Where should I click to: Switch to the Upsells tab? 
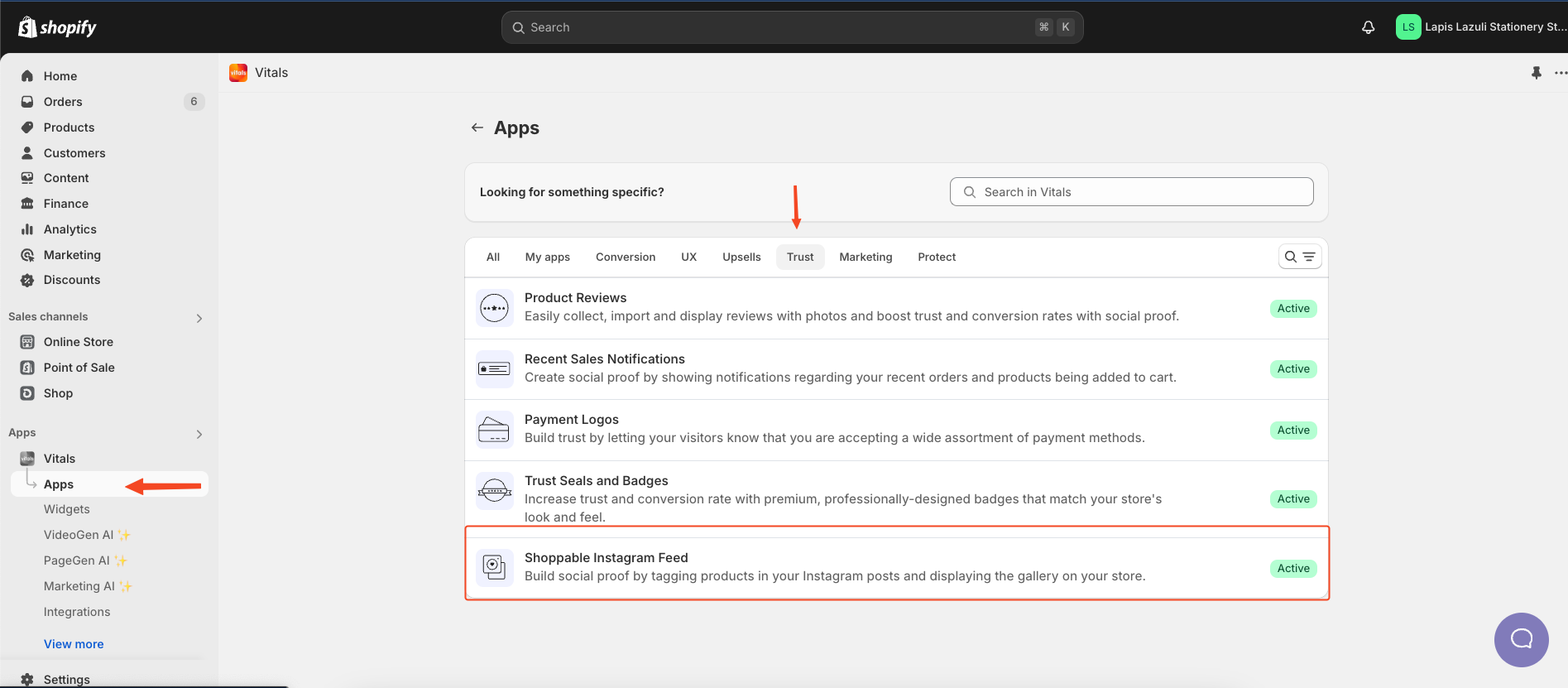point(741,257)
